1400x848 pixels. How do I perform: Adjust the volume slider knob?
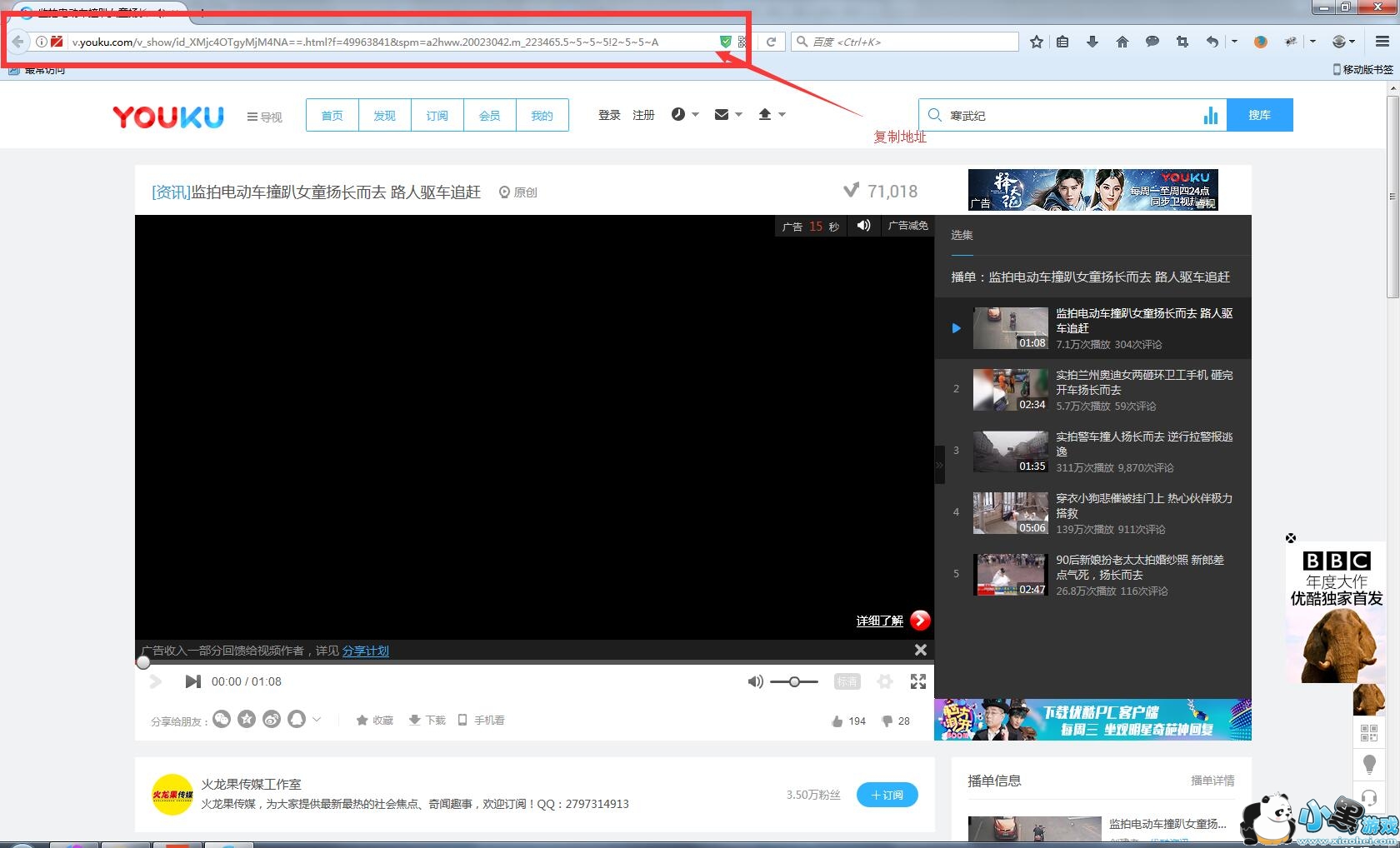point(794,681)
